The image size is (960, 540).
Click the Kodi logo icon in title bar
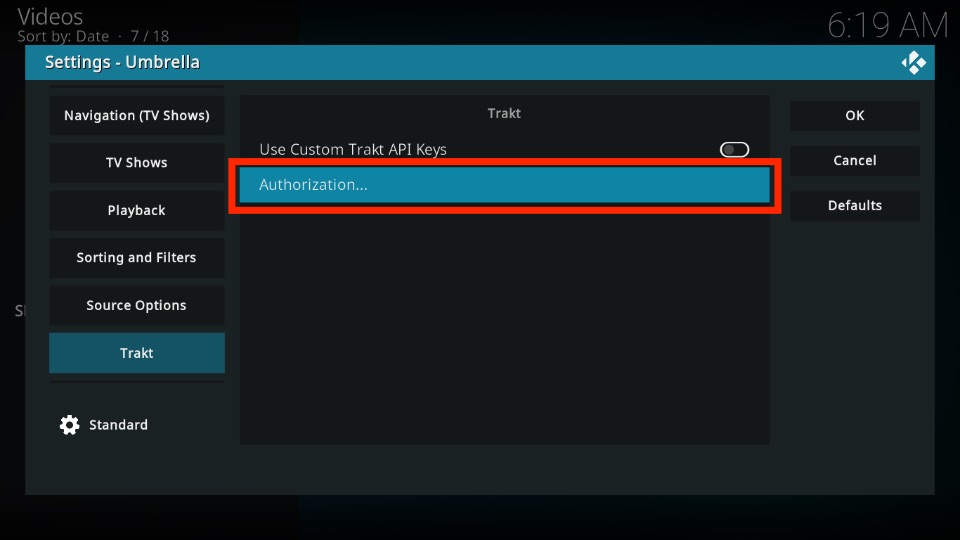(x=913, y=62)
